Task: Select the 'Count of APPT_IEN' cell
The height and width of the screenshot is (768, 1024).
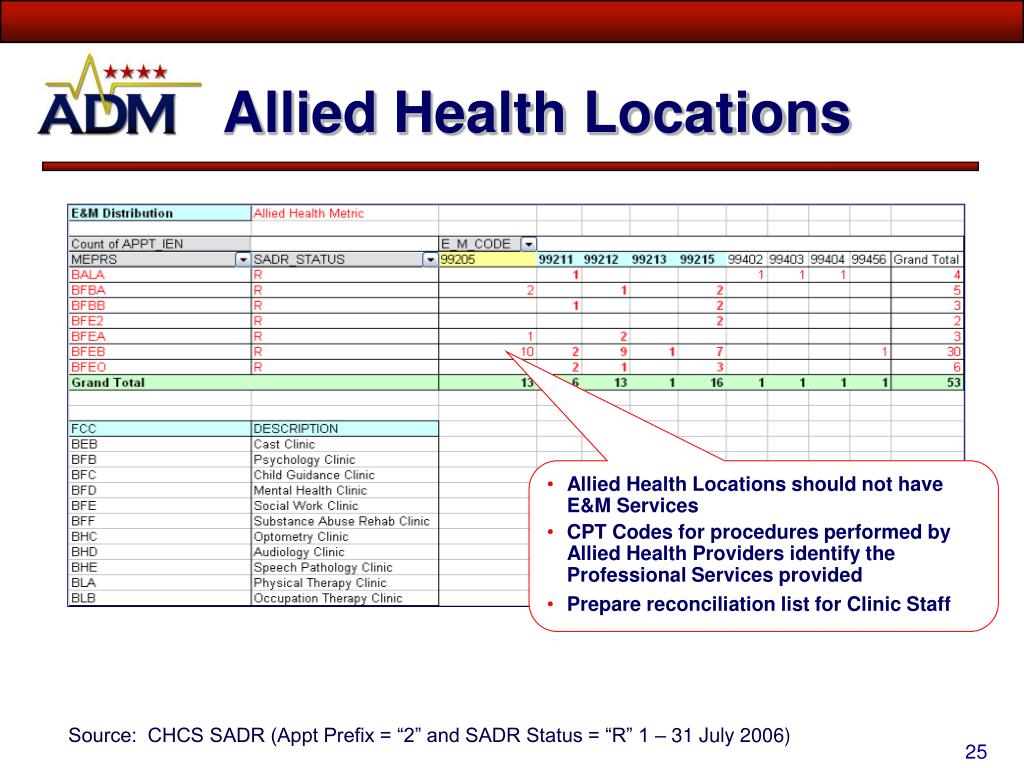Action: click(159, 244)
